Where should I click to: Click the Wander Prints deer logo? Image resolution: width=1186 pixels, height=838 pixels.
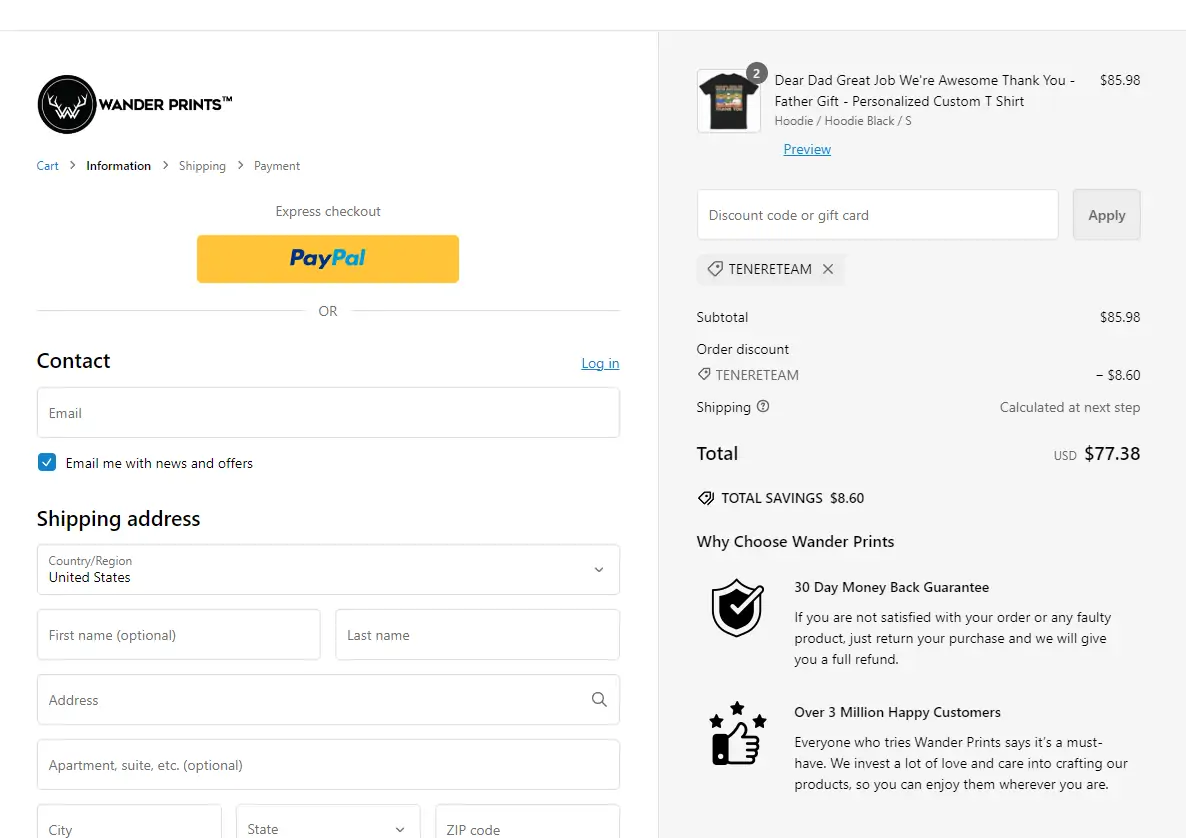[x=66, y=104]
